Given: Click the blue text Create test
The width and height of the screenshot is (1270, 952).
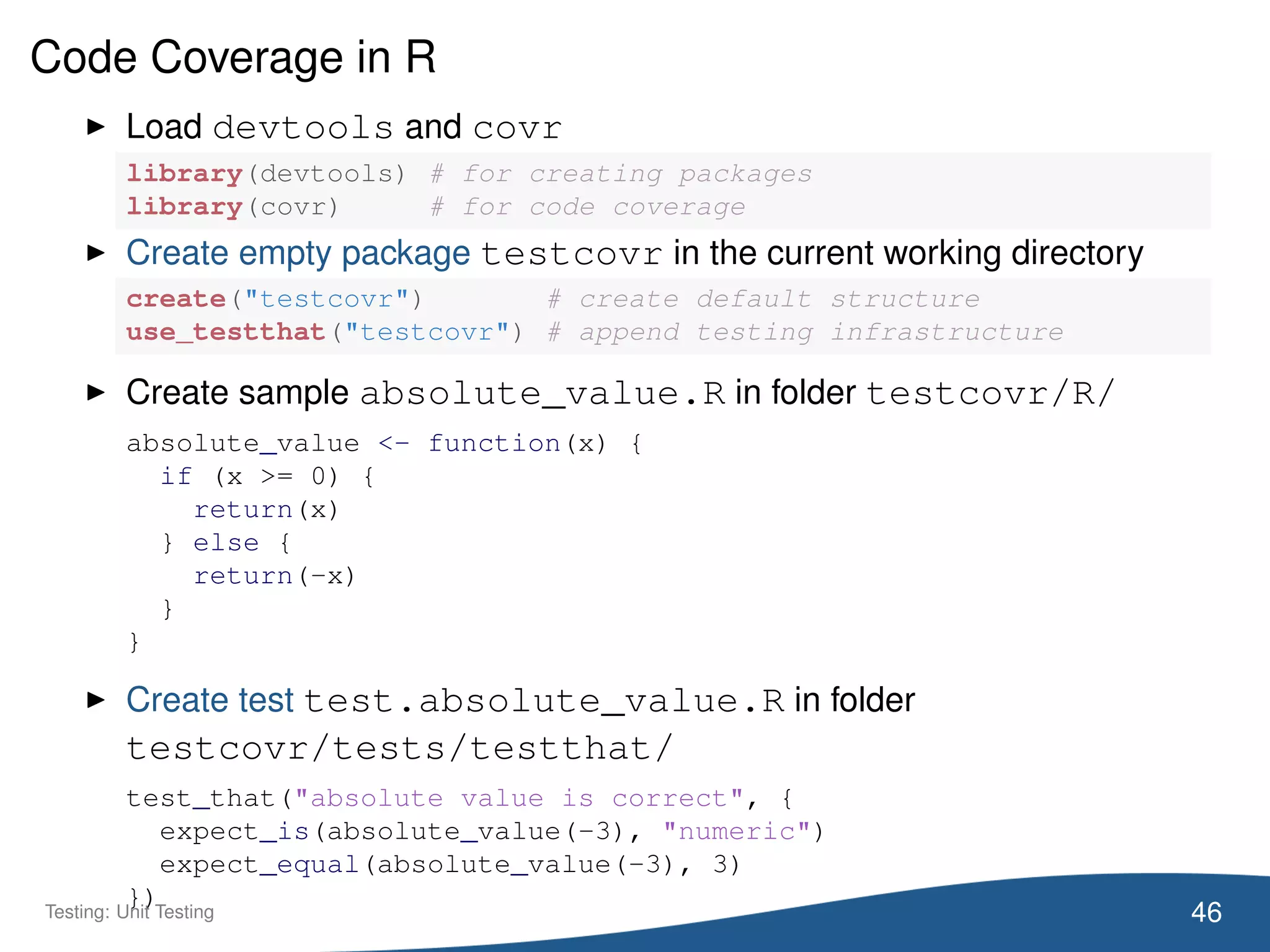Looking at the screenshot, I should [210, 700].
